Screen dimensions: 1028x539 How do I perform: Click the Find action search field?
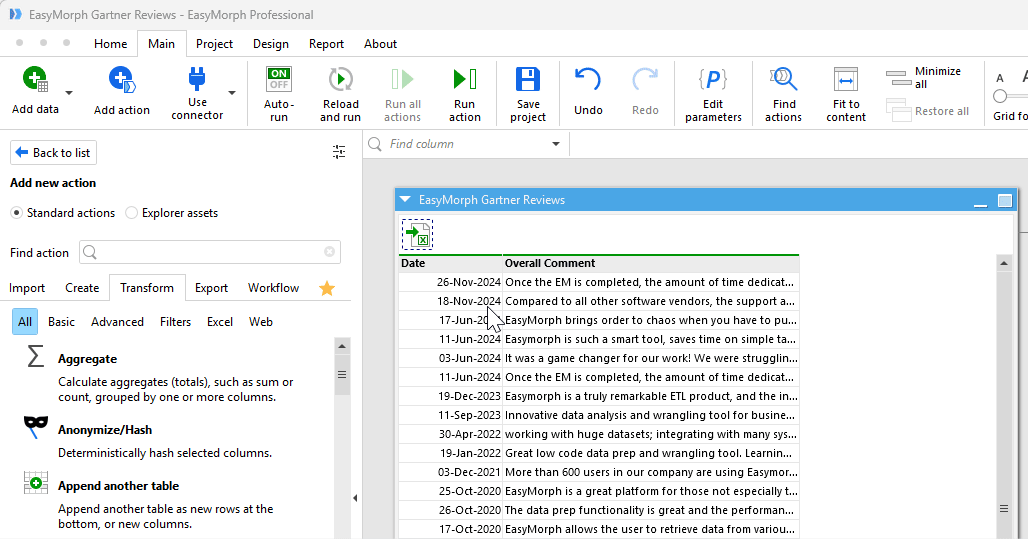pyautogui.click(x=209, y=252)
